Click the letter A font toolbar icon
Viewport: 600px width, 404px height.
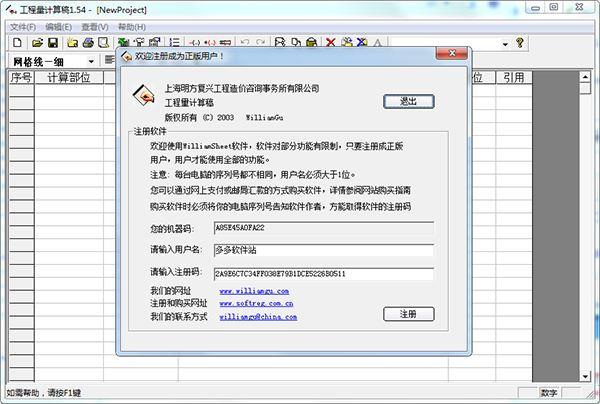(x=378, y=42)
